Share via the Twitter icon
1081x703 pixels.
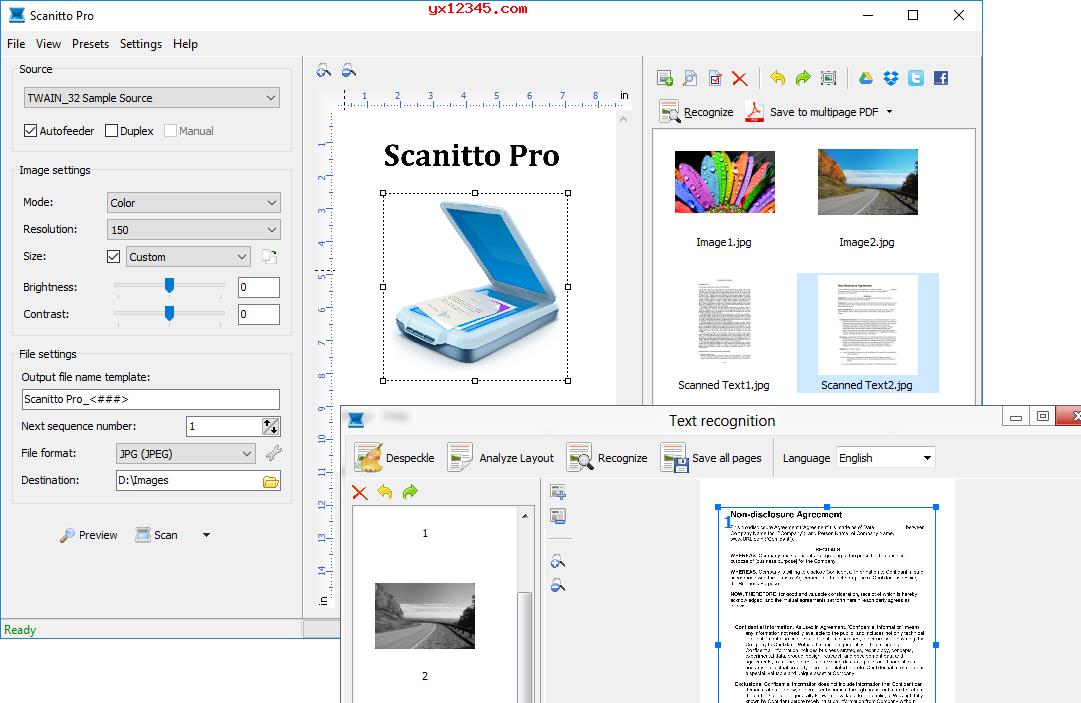(916, 78)
